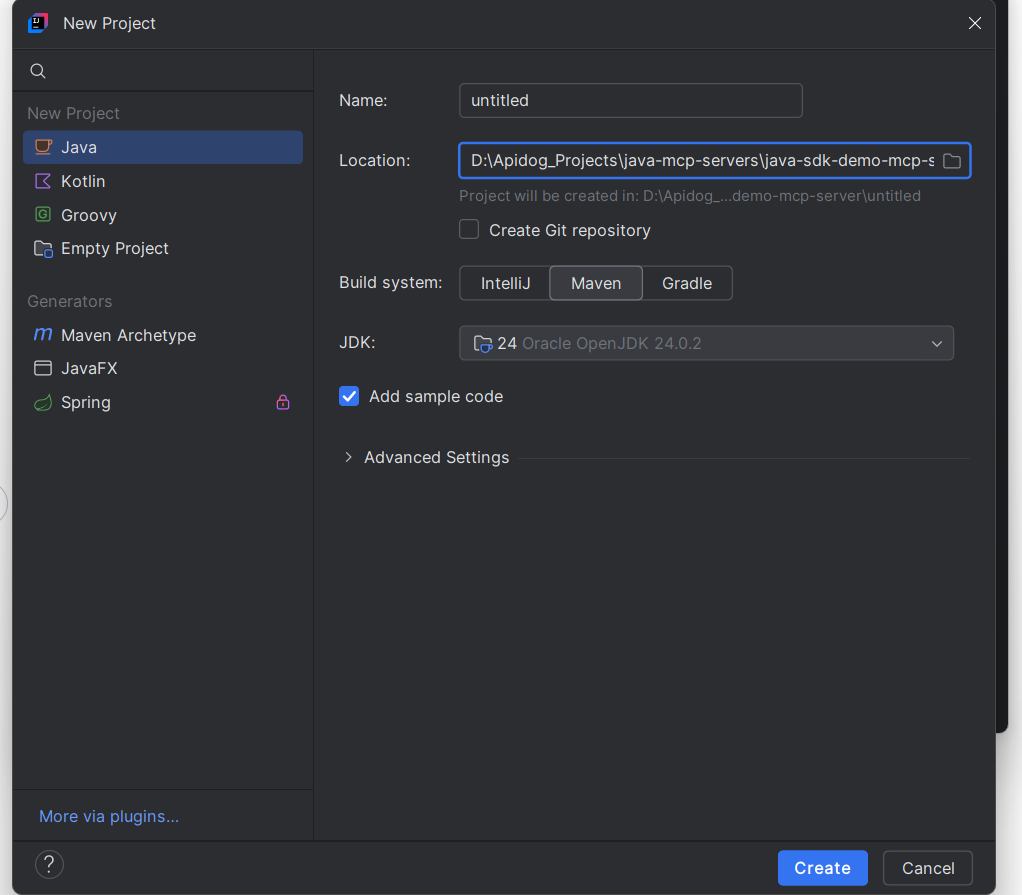The height and width of the screenshot is (895, 1022).
Task: Click the Name text field
Action: click(x=631, y=100)
